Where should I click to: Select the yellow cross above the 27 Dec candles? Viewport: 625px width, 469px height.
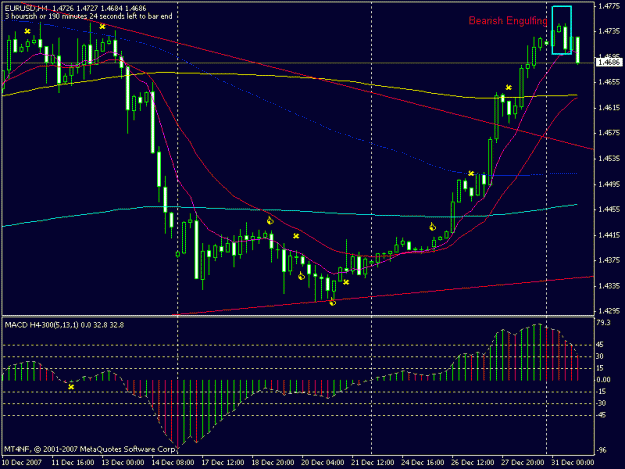509,87
